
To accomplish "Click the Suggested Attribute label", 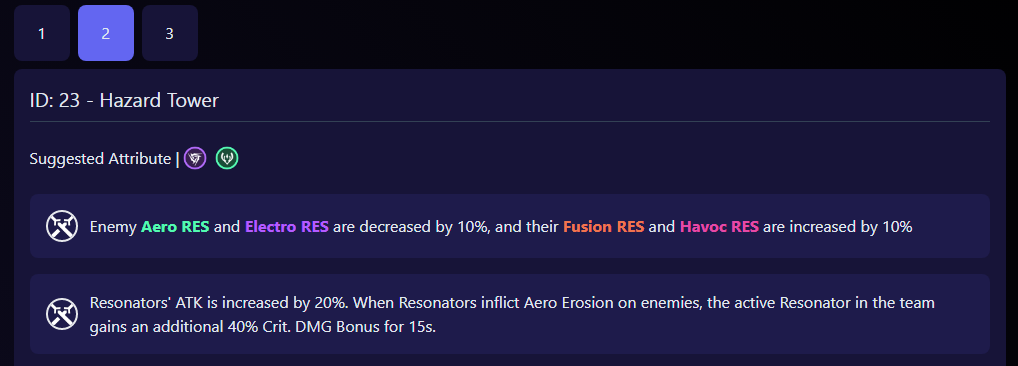I will [100, 159].
